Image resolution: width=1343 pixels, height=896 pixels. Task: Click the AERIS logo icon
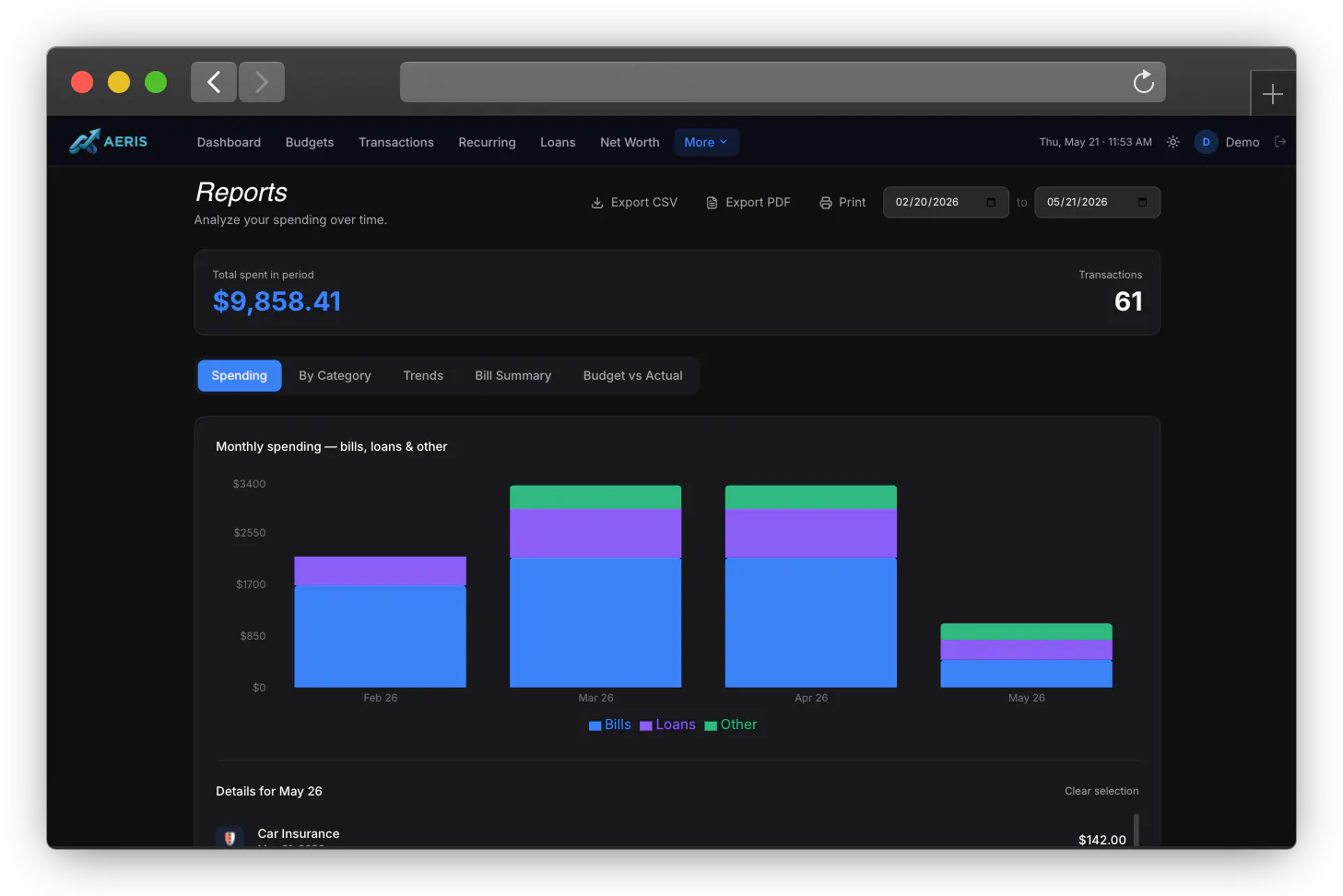click(84, 141)
